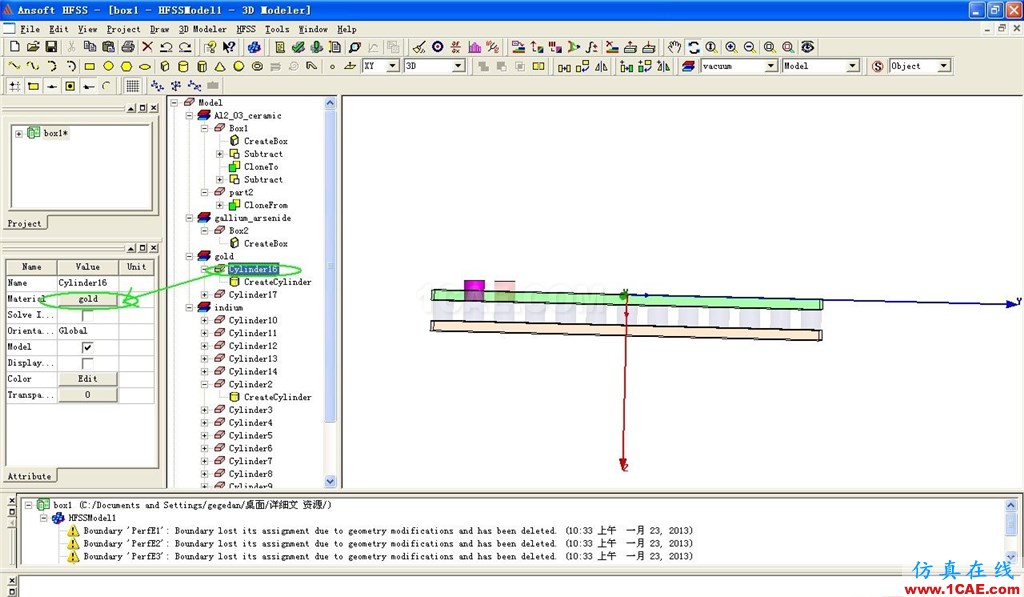Draw a circle with the circle tool

pyautogui.click(x=108, y=66)
